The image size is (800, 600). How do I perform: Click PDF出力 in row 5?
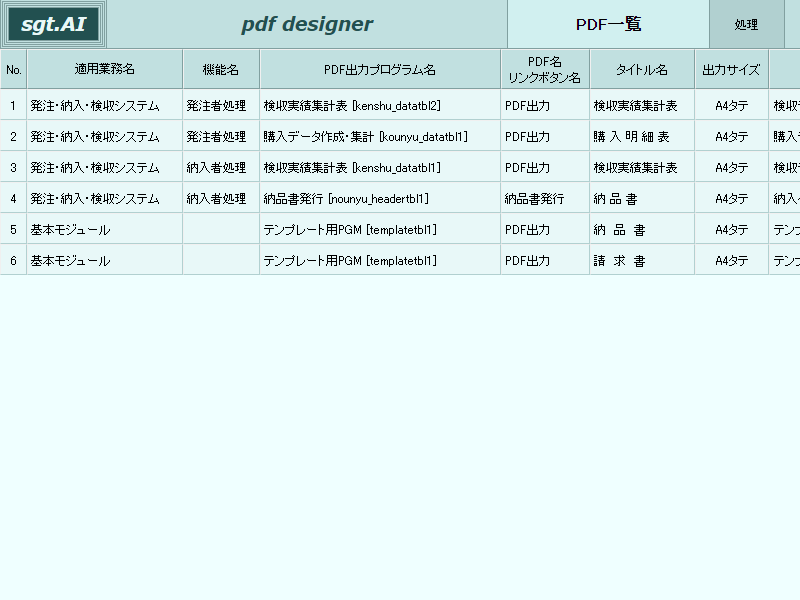point(528,230)
